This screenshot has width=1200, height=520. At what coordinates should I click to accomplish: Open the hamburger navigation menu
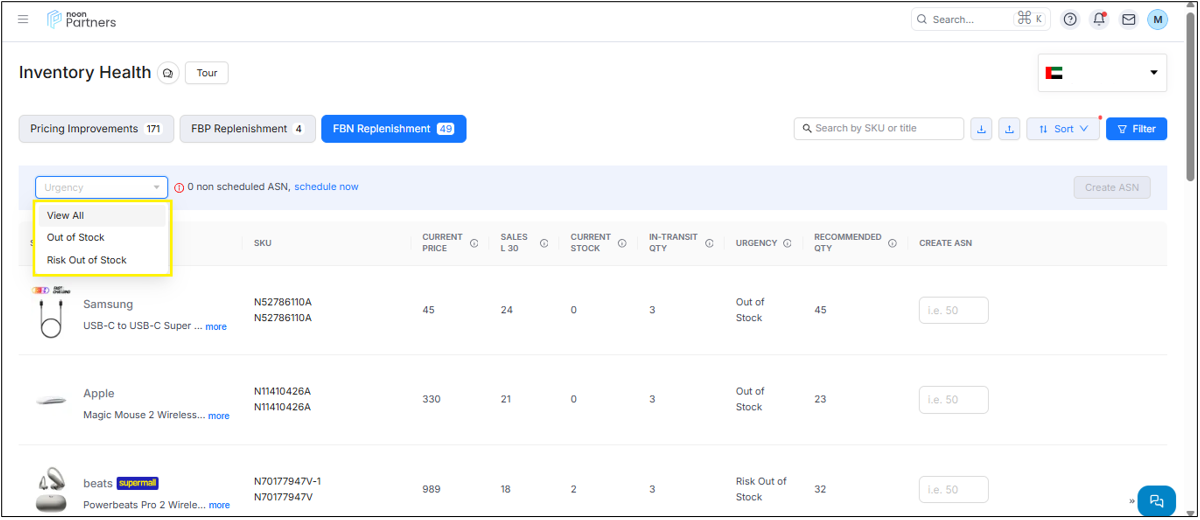pos(23,19)
